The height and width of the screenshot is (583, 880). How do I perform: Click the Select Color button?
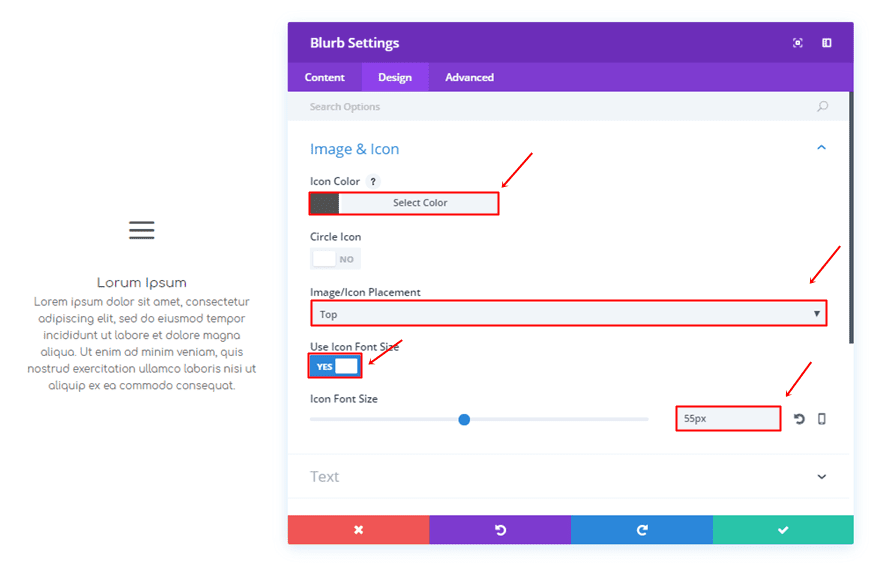point(419,203)
